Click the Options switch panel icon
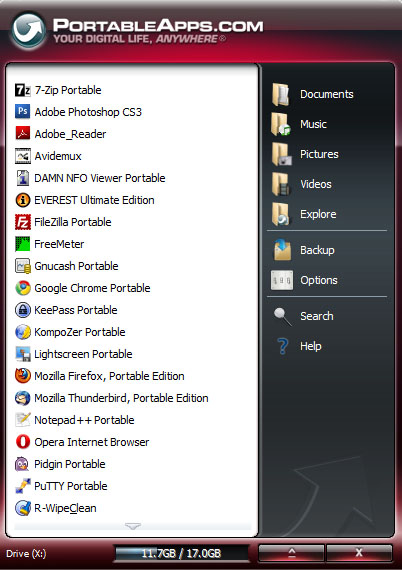 [282, 280]
